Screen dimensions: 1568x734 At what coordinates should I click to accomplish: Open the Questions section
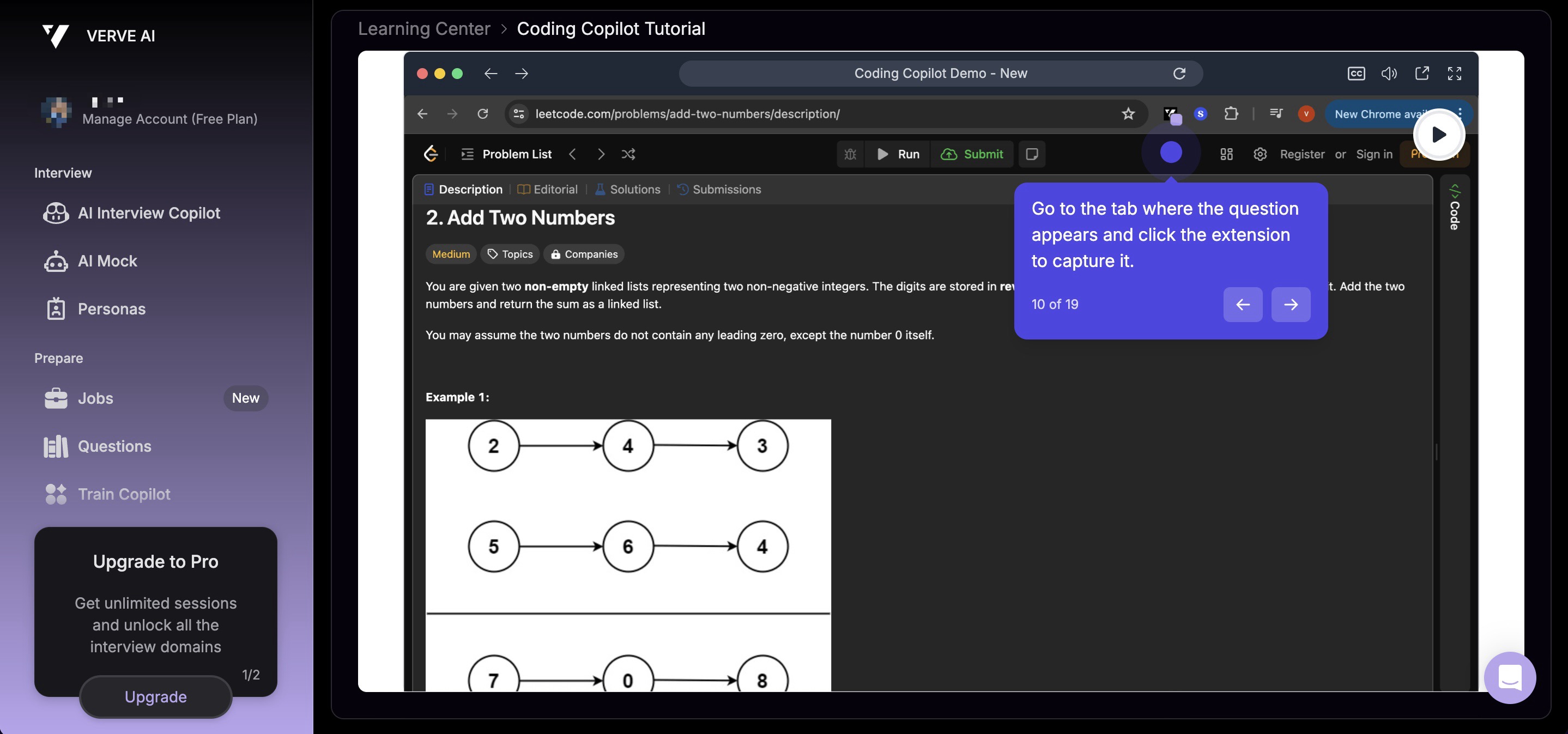[x=114, y=446]
